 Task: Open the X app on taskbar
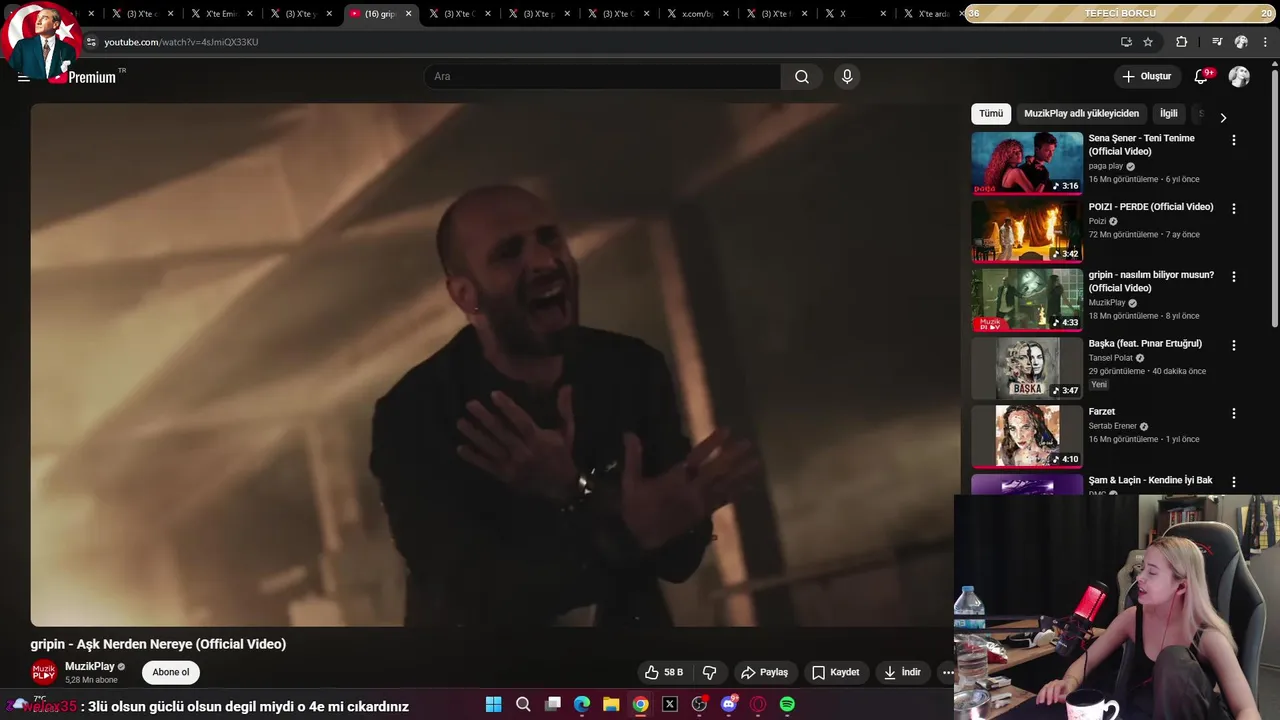click(670, 704)
